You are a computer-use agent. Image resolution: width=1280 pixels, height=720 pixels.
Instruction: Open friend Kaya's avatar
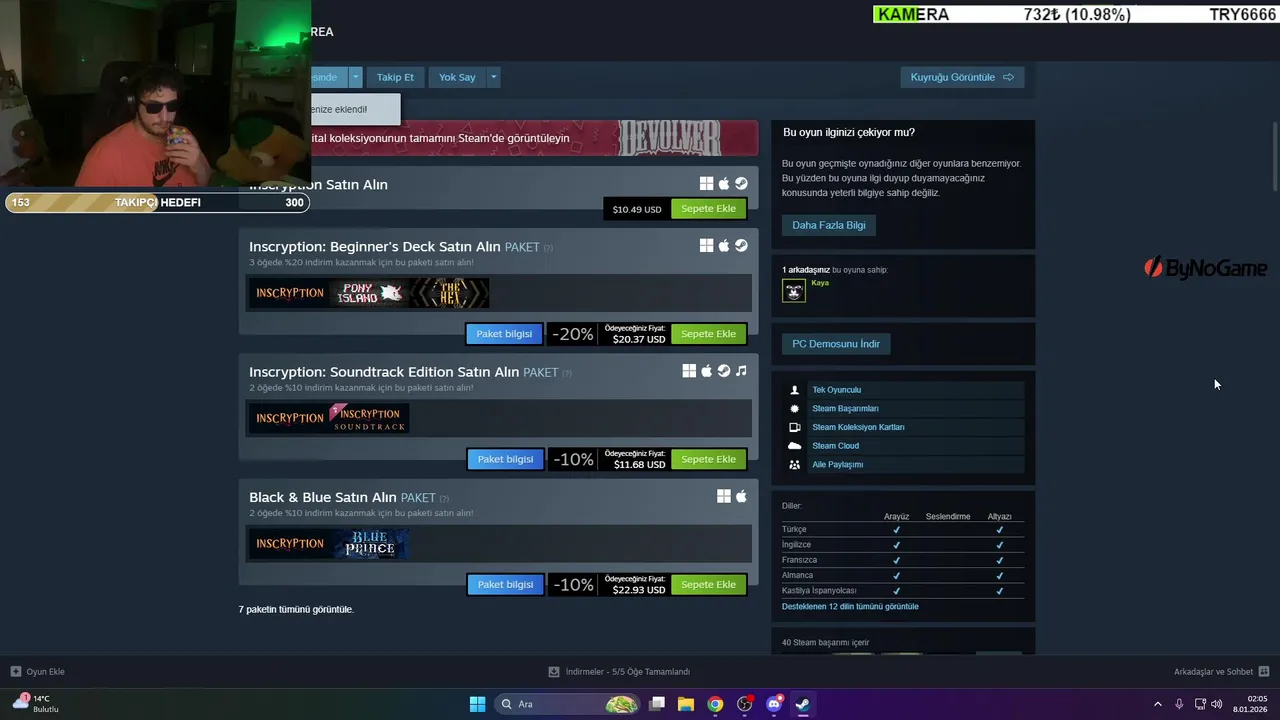click(x=794, y=291)
